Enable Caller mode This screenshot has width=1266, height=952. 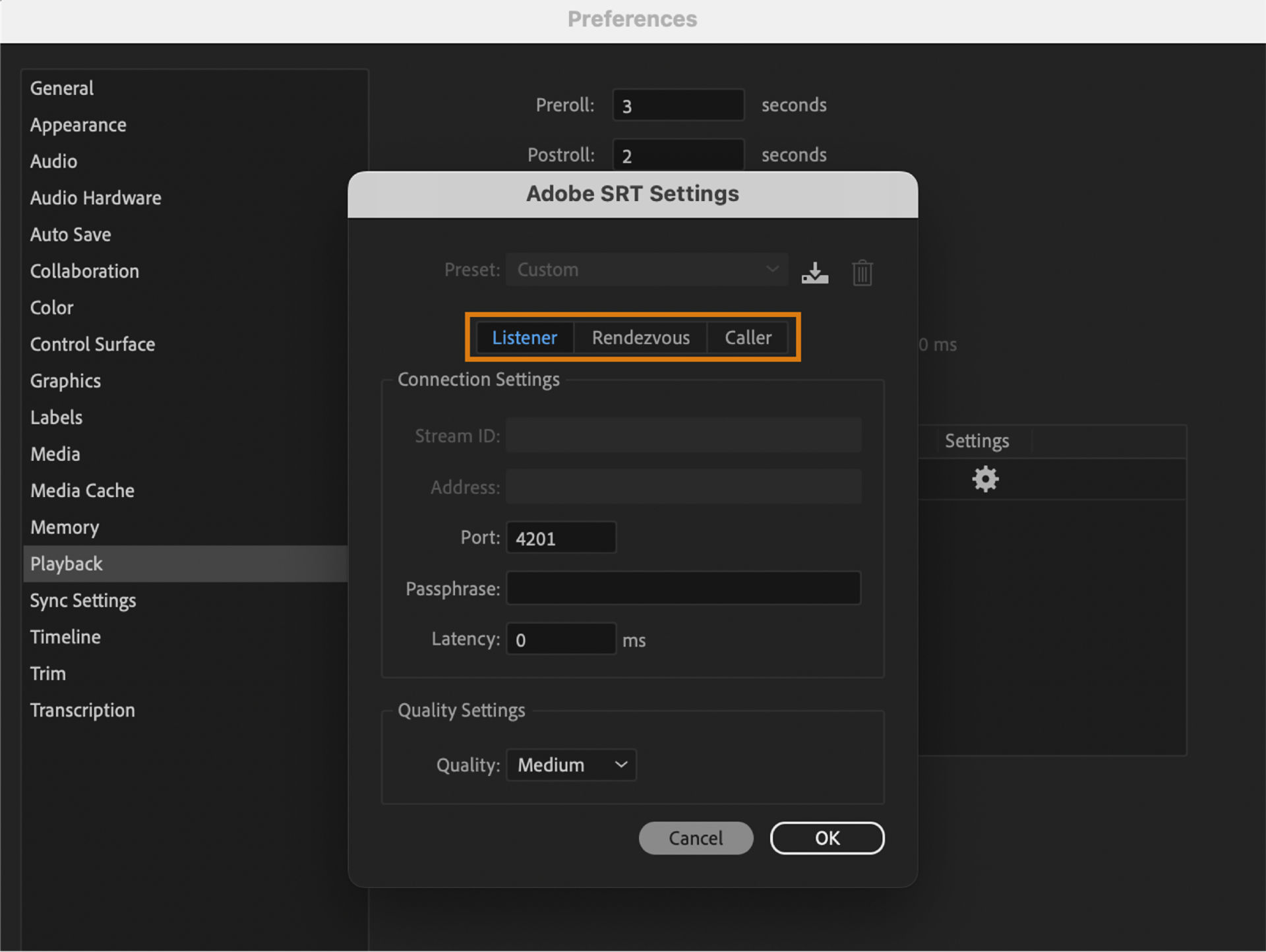pos(747,337)
